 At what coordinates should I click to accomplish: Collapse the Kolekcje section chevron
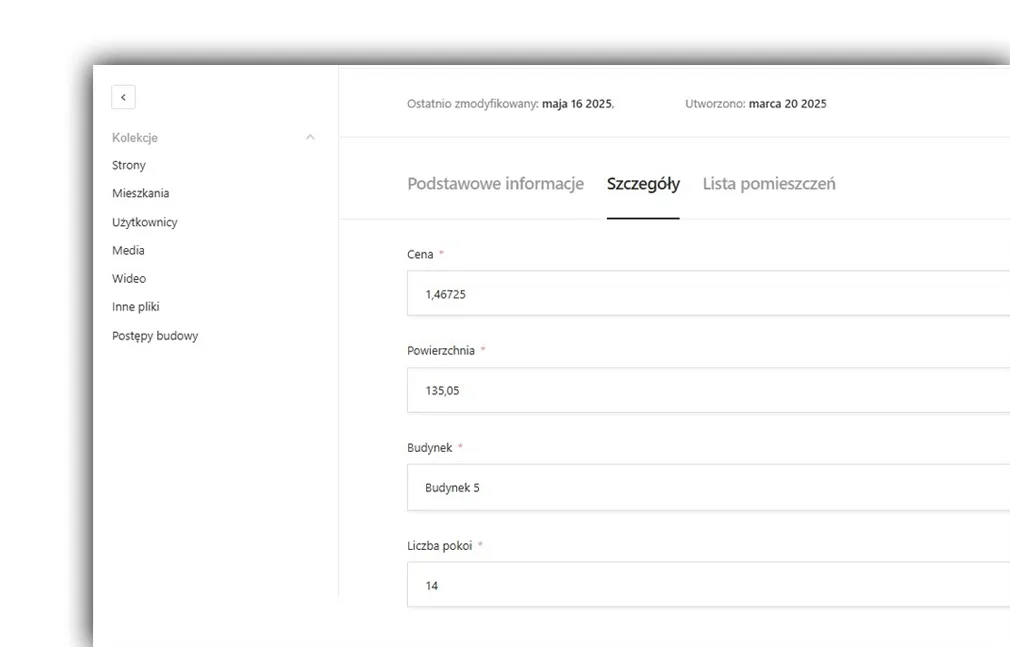tap(310, 137)
